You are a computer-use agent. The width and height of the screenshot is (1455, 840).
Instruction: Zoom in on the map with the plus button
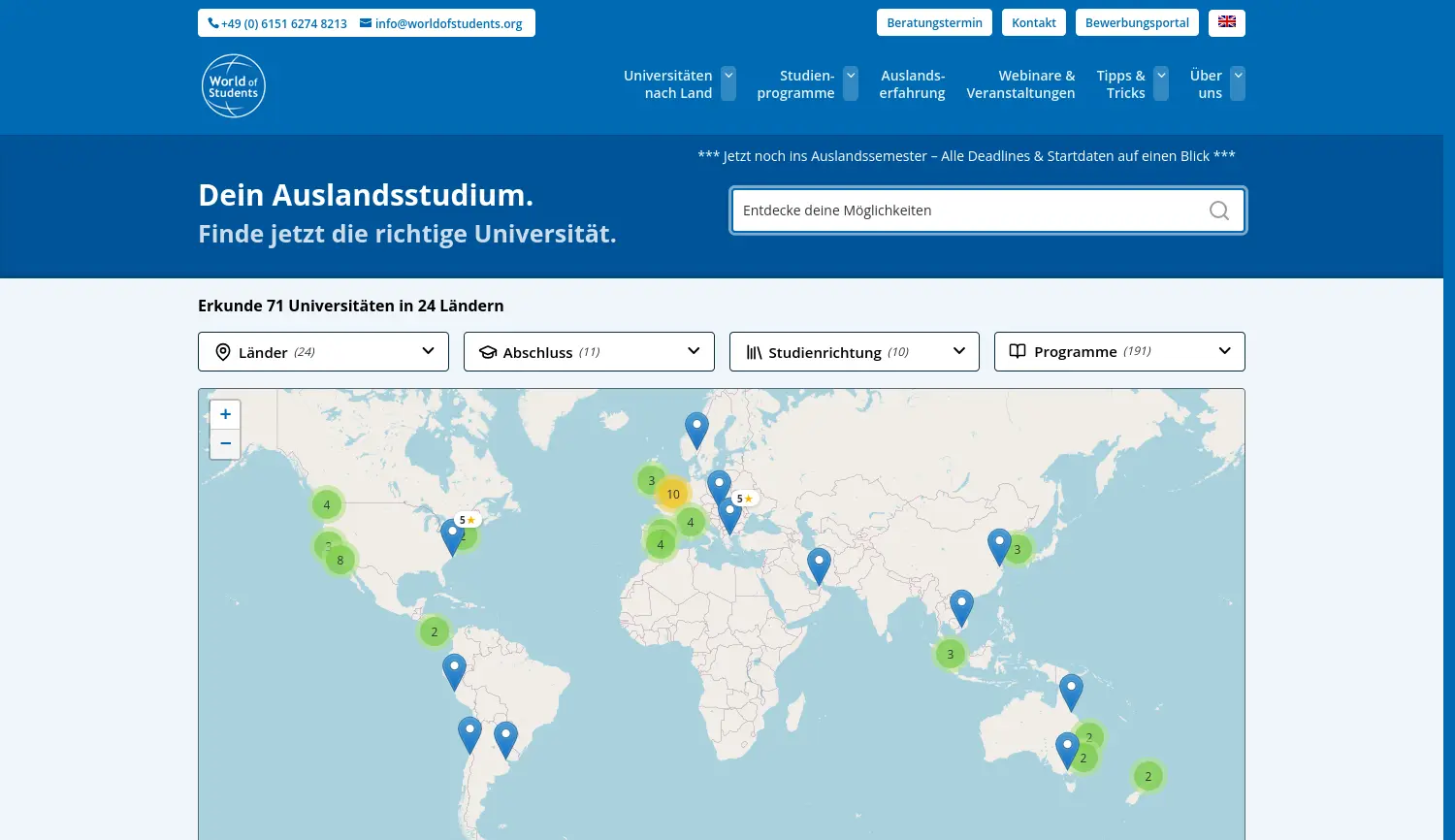click(x=224, y=414)
